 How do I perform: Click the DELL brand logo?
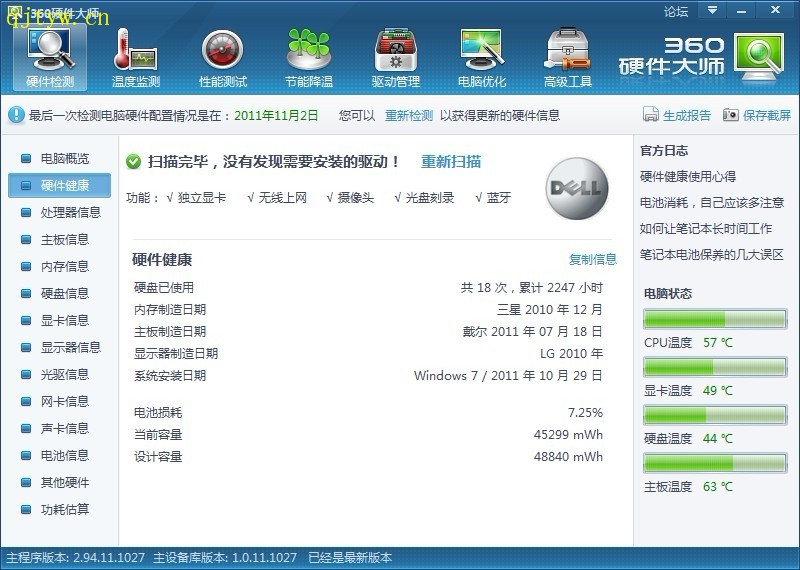pos(577,188)
